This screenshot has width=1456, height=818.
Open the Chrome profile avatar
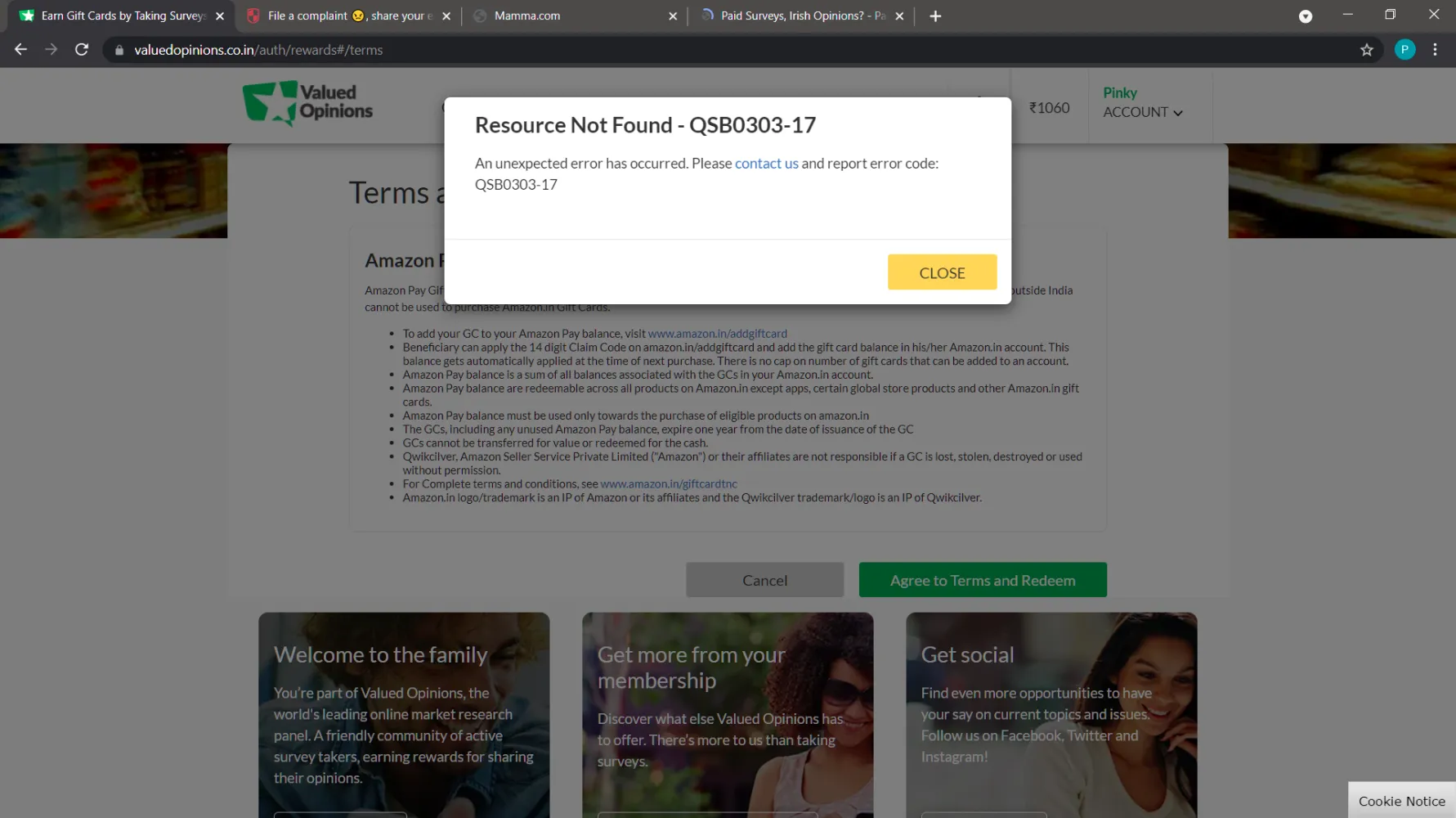click(x=1404, y=50)
